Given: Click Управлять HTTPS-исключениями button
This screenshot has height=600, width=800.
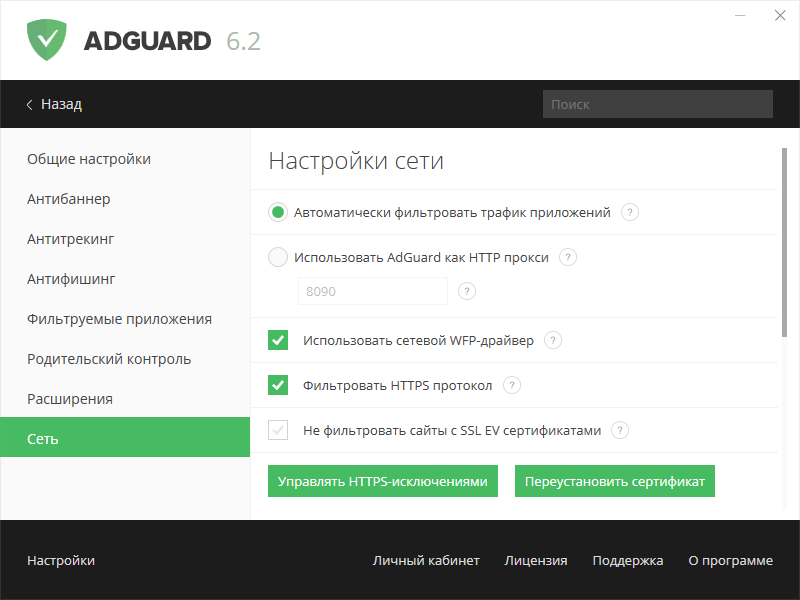Looking at the screenshot, I should pyautogui.click(x=383, y=481).
